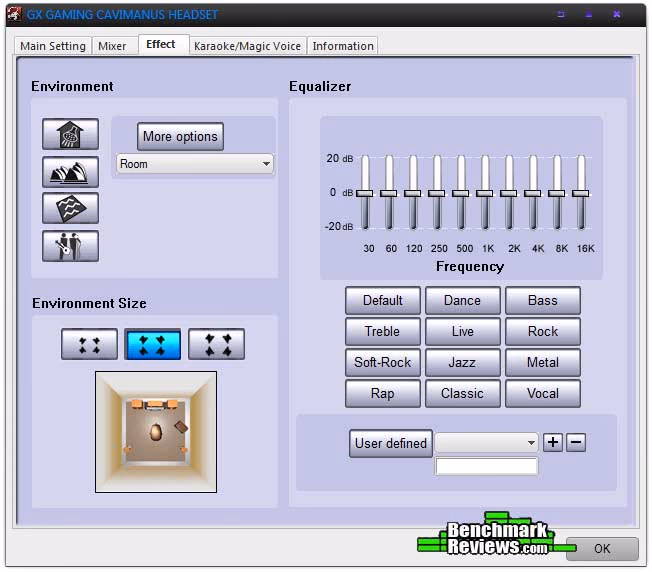Screen dimensions: 652x572
Task: Click the room preview thumbnail
Action: click(156, 432)
